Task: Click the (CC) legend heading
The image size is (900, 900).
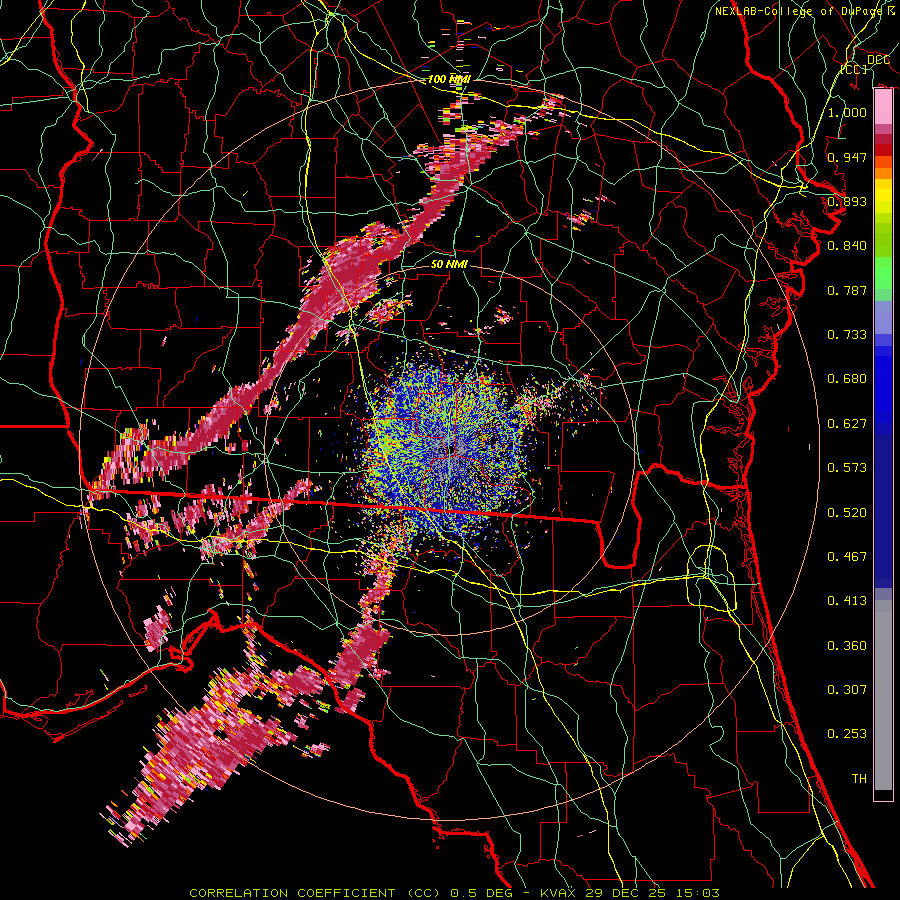Action: click(x=854, y=69)
